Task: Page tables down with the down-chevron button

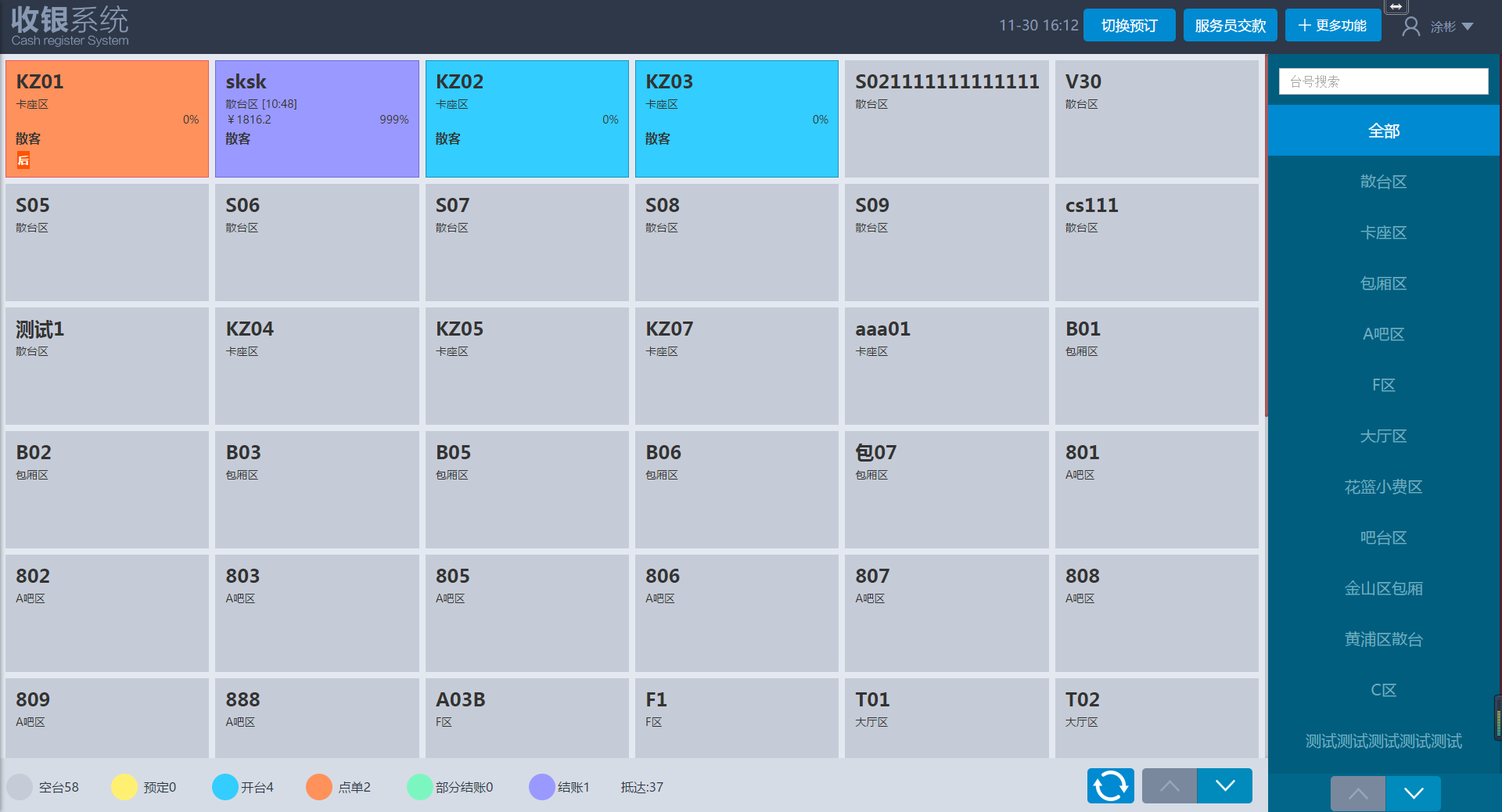Action: (1225, 785)
